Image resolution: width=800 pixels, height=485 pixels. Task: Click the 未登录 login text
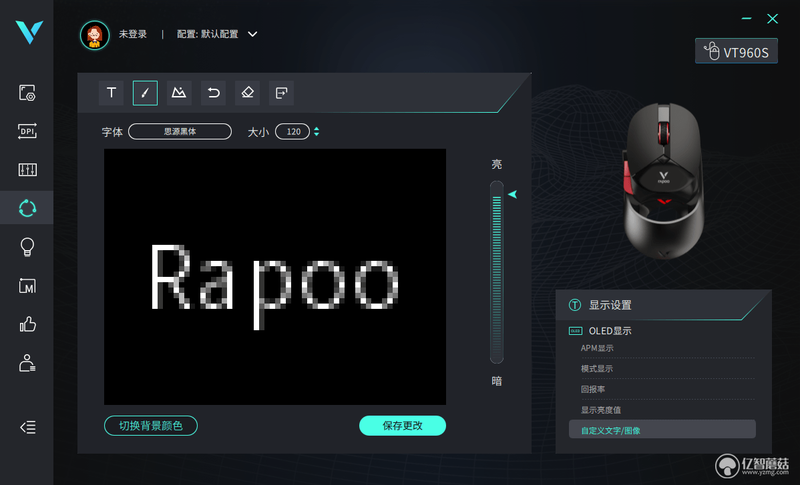(133, 34)
